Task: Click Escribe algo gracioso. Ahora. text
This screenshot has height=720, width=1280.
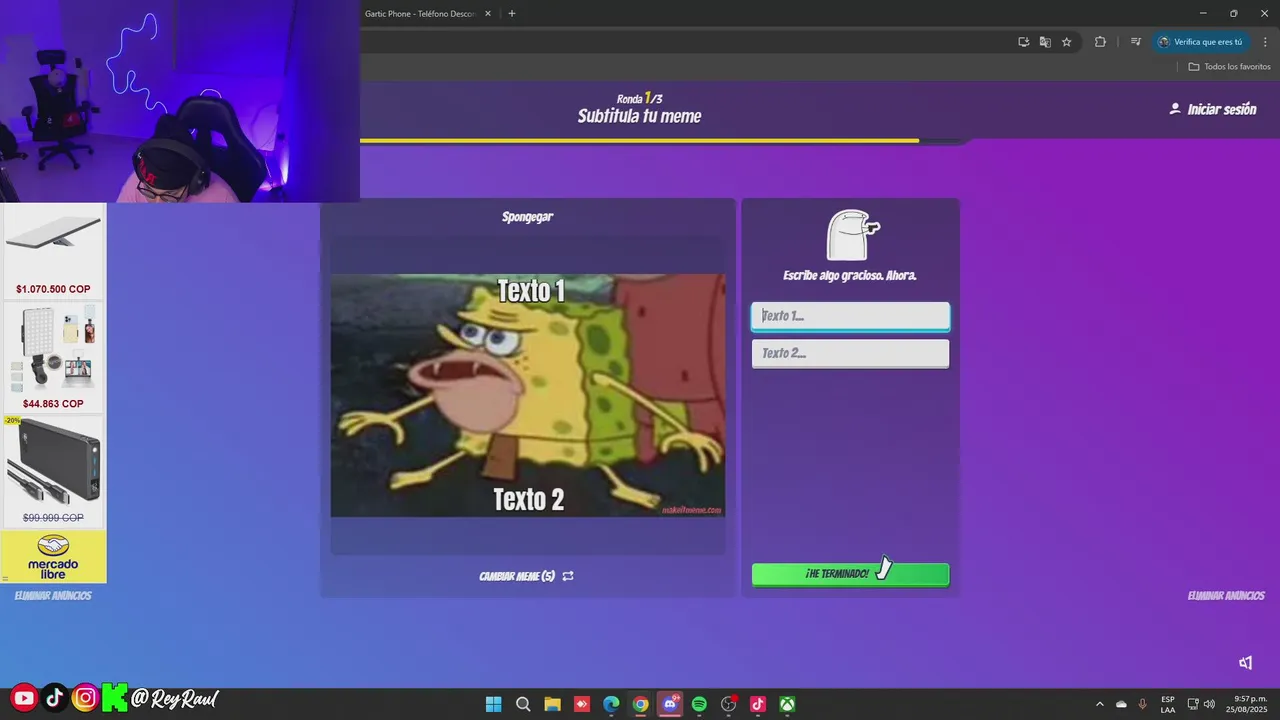Action: (850, 275)
